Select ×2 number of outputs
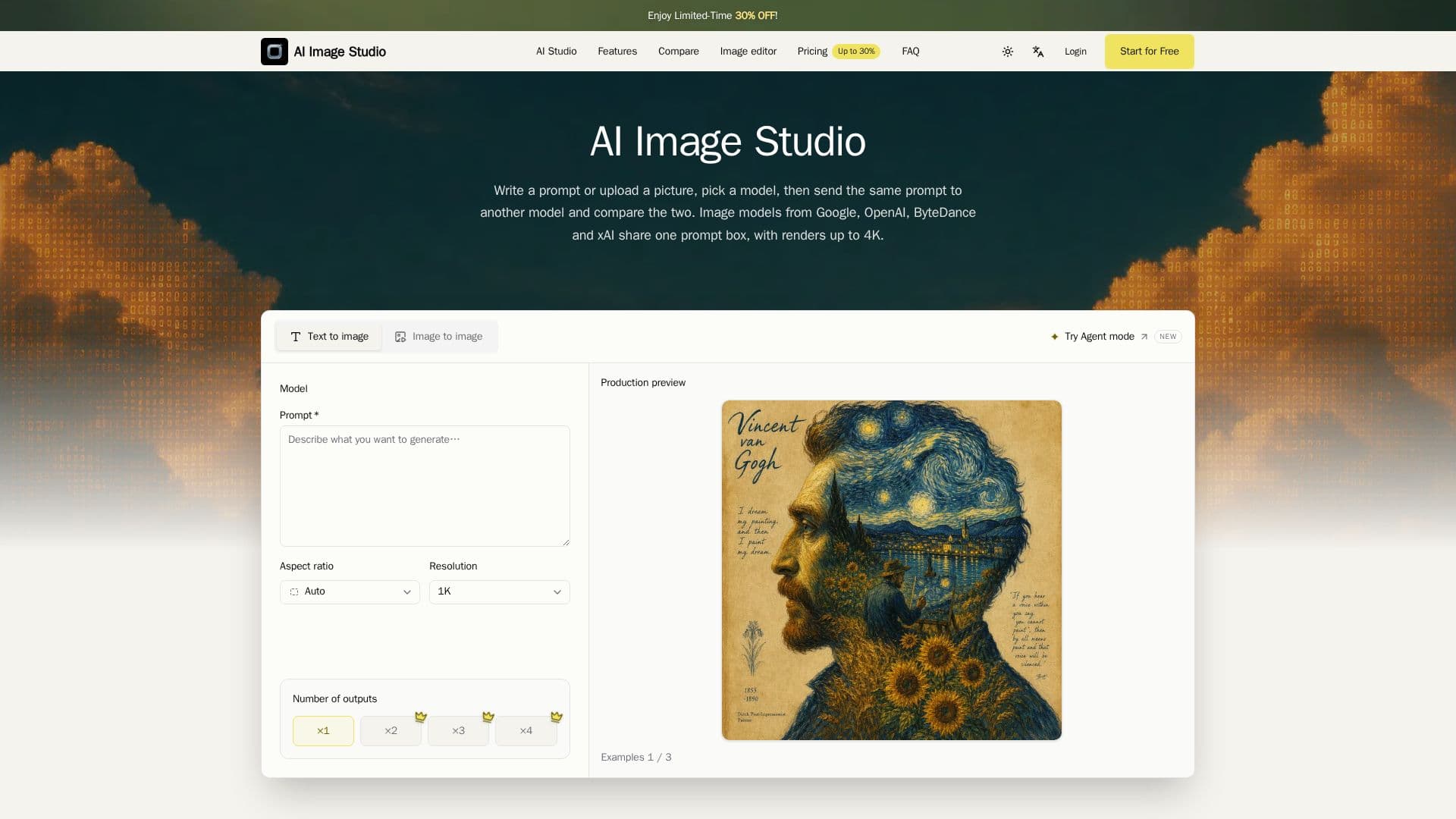The width and height of the screenshot is (1456, 819). tap(391, 731)
